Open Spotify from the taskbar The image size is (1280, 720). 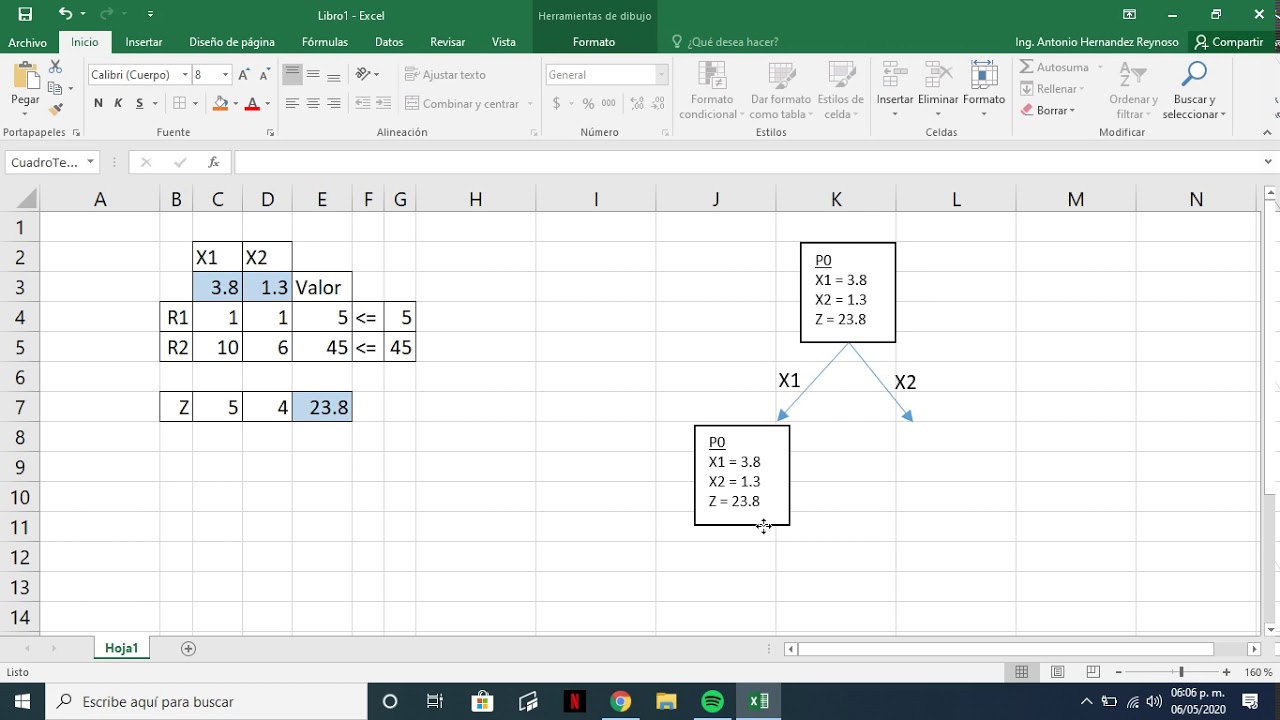(712, 701)
